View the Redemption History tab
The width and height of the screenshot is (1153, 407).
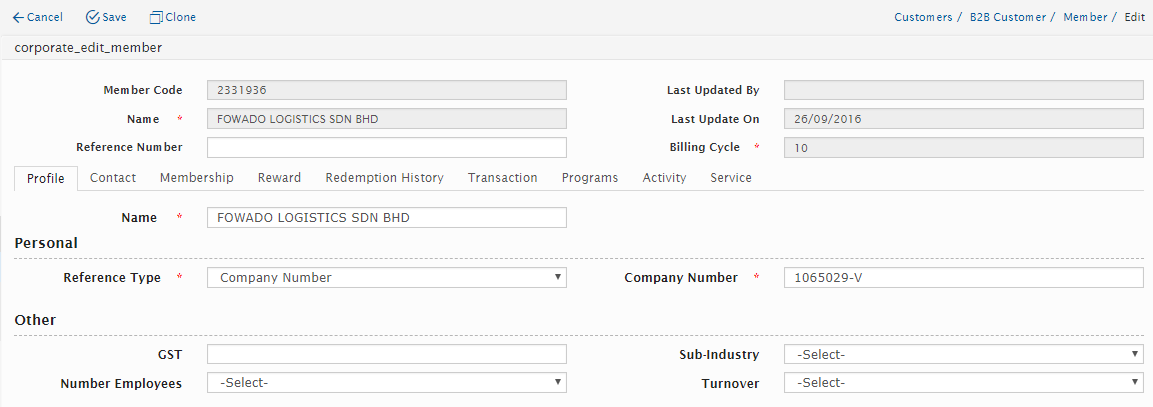pos(384,178)
